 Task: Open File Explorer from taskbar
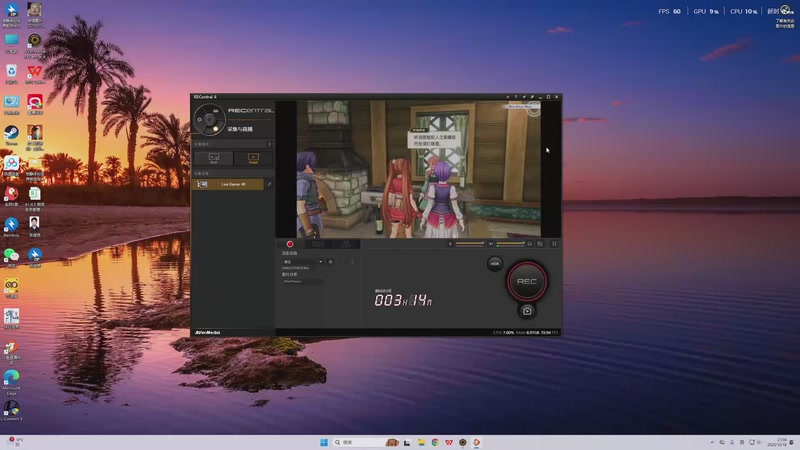coord(421,442)
